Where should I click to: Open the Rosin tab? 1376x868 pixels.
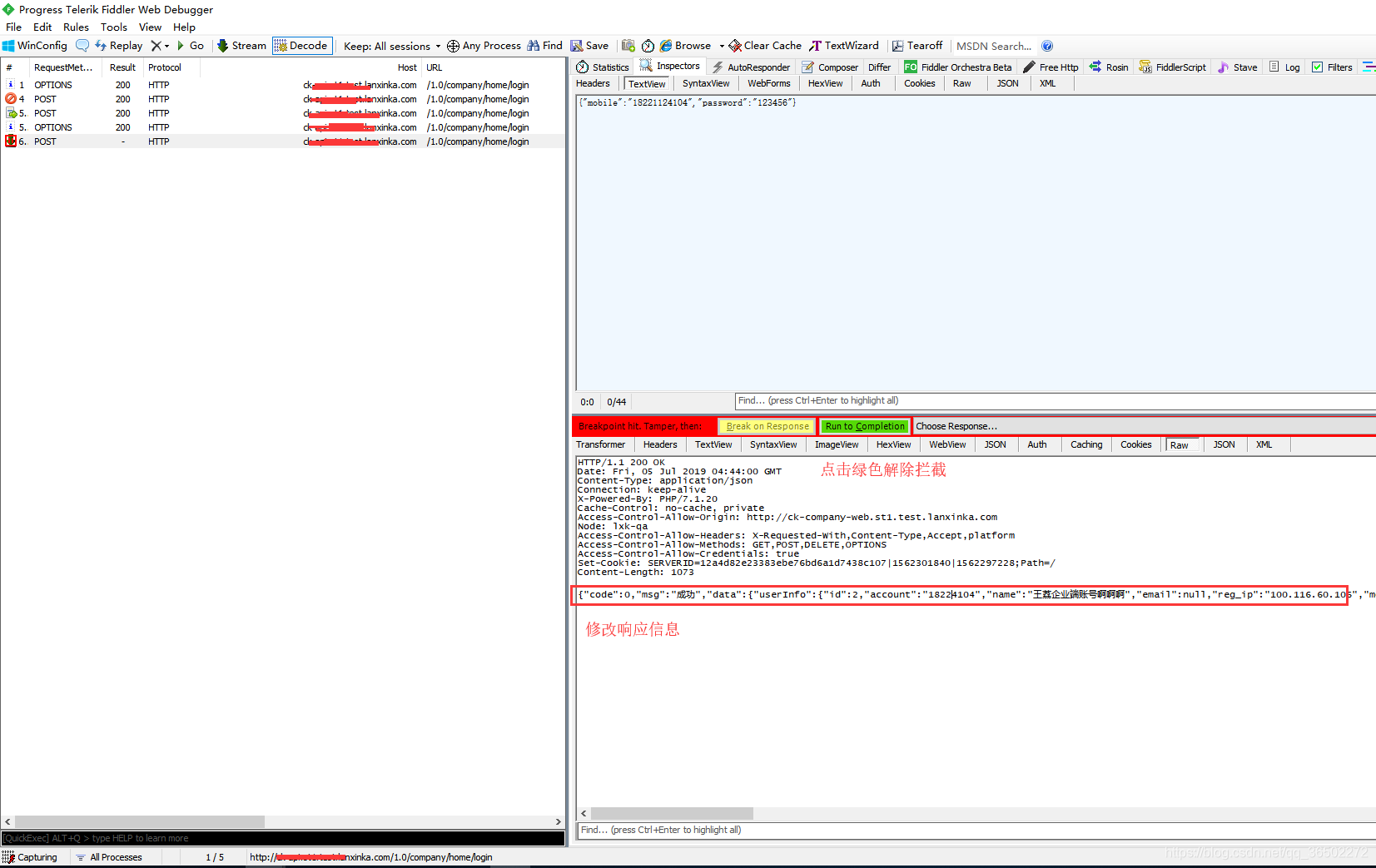pyautogui.click(x=1109, y=67)
